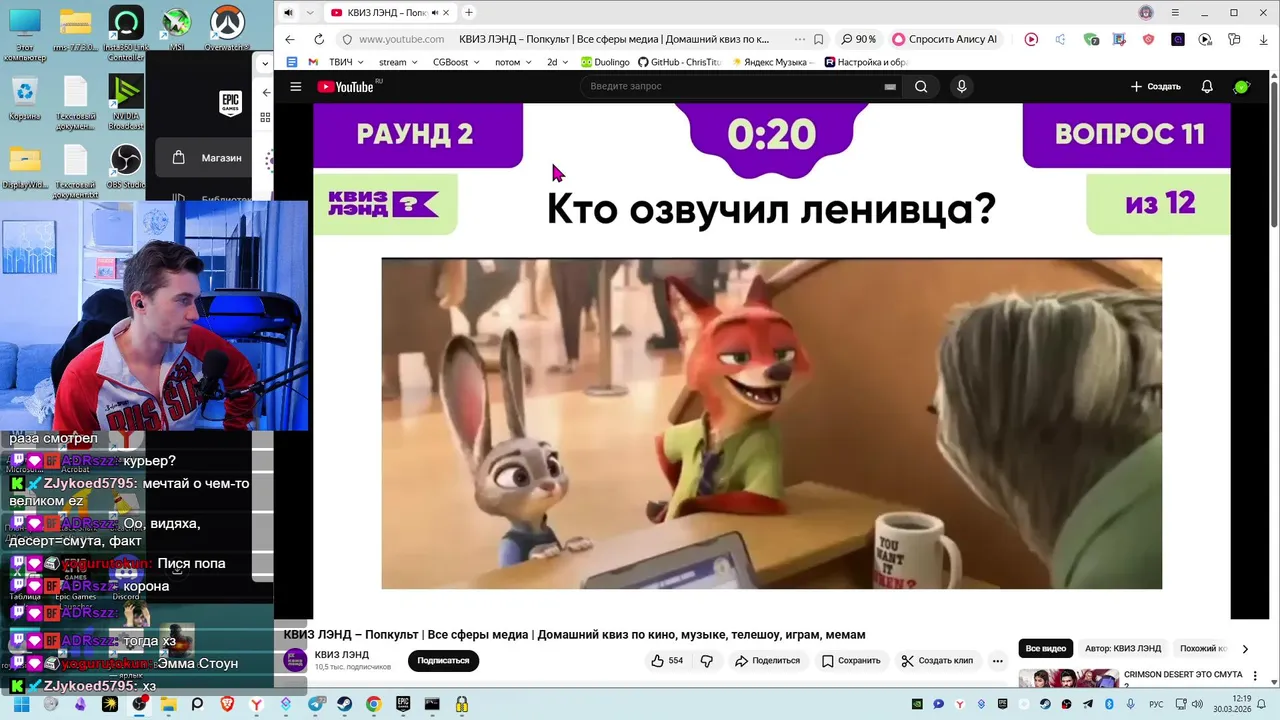Open the Gmail bookmark icon
This screenshot has height=720, width=1280.
pos(313,62)
